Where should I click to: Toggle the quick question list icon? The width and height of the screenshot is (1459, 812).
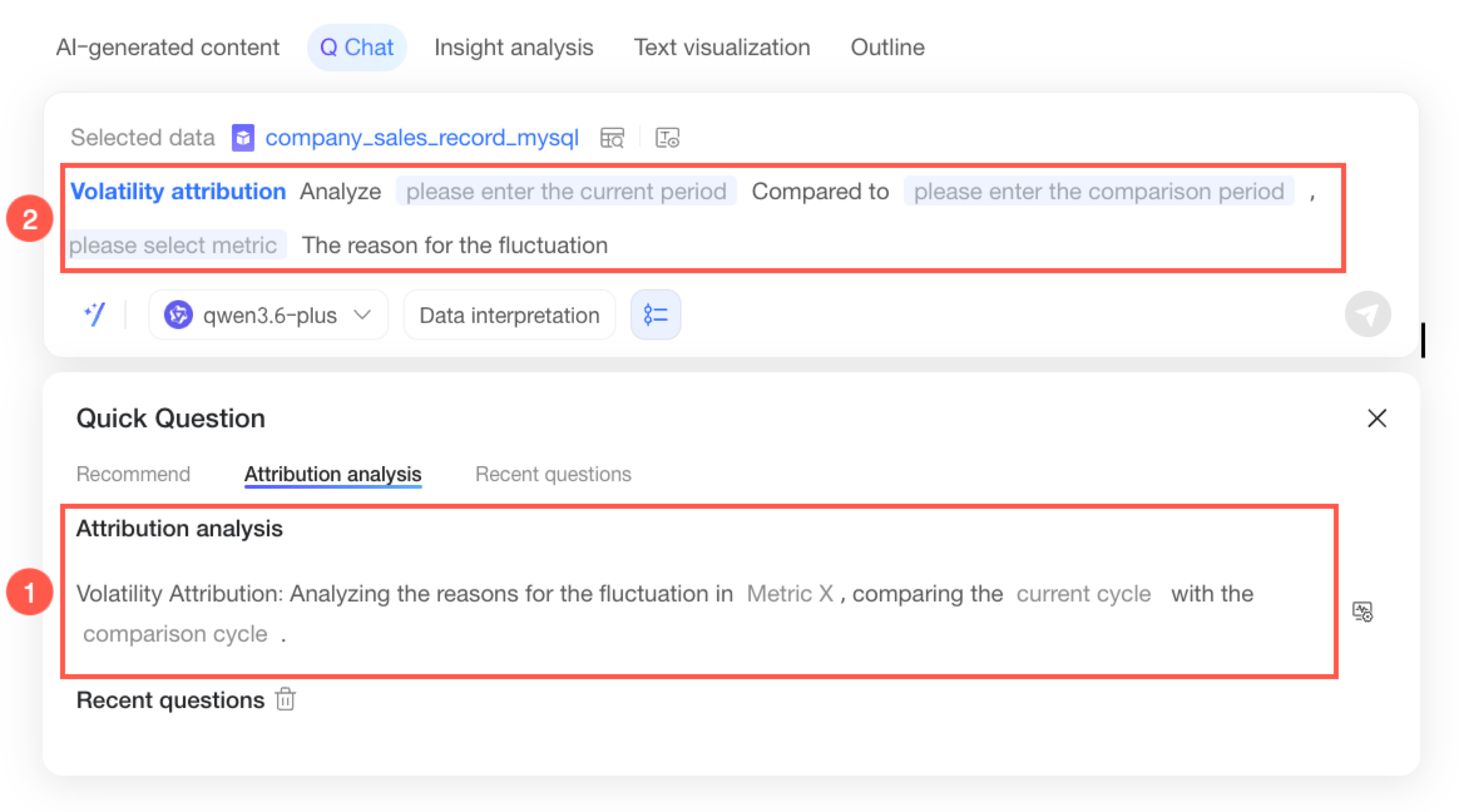tap(656, 315)
